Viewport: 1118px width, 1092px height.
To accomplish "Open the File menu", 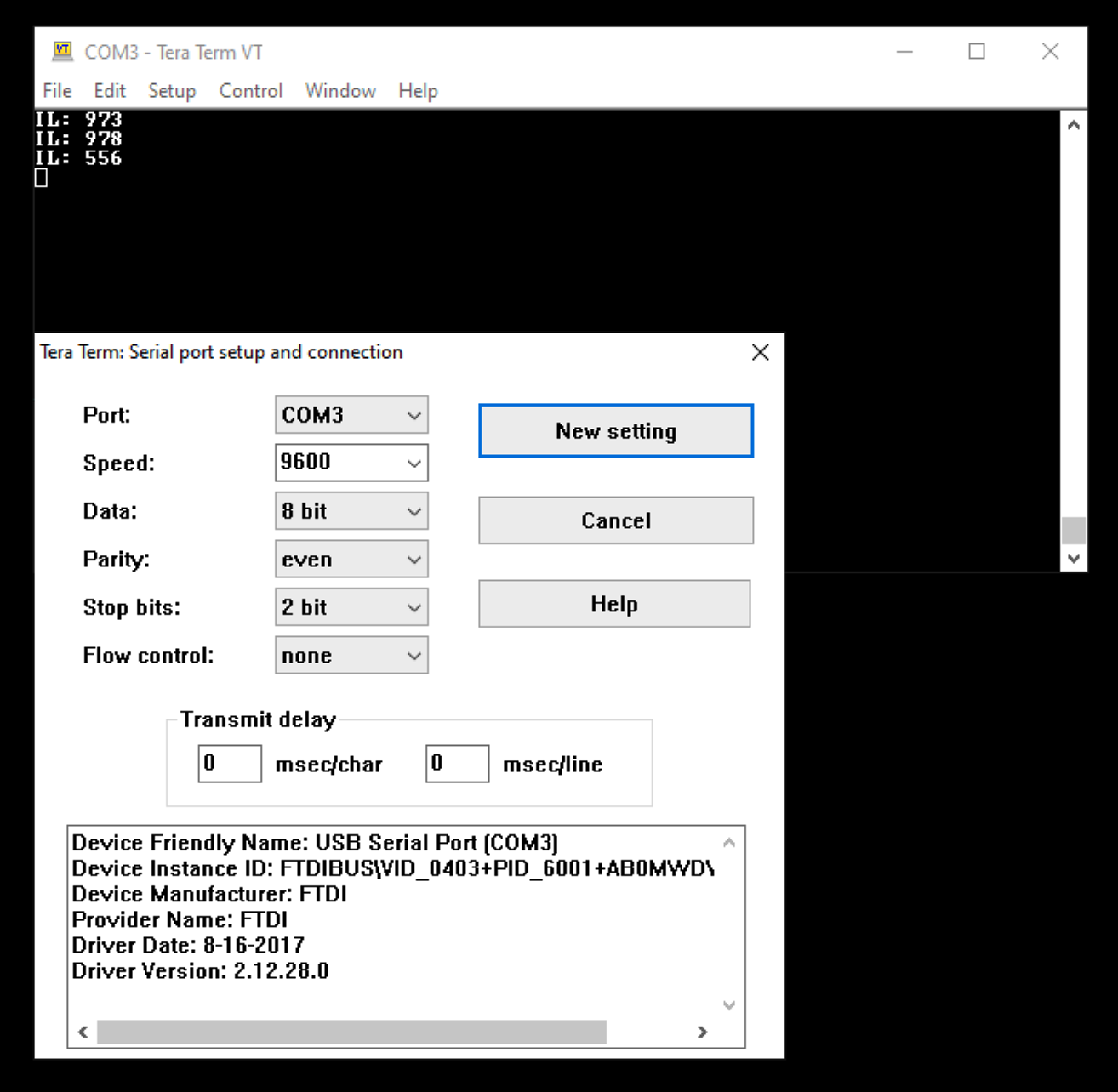I will pyautogui.click(x=57, y=90).
